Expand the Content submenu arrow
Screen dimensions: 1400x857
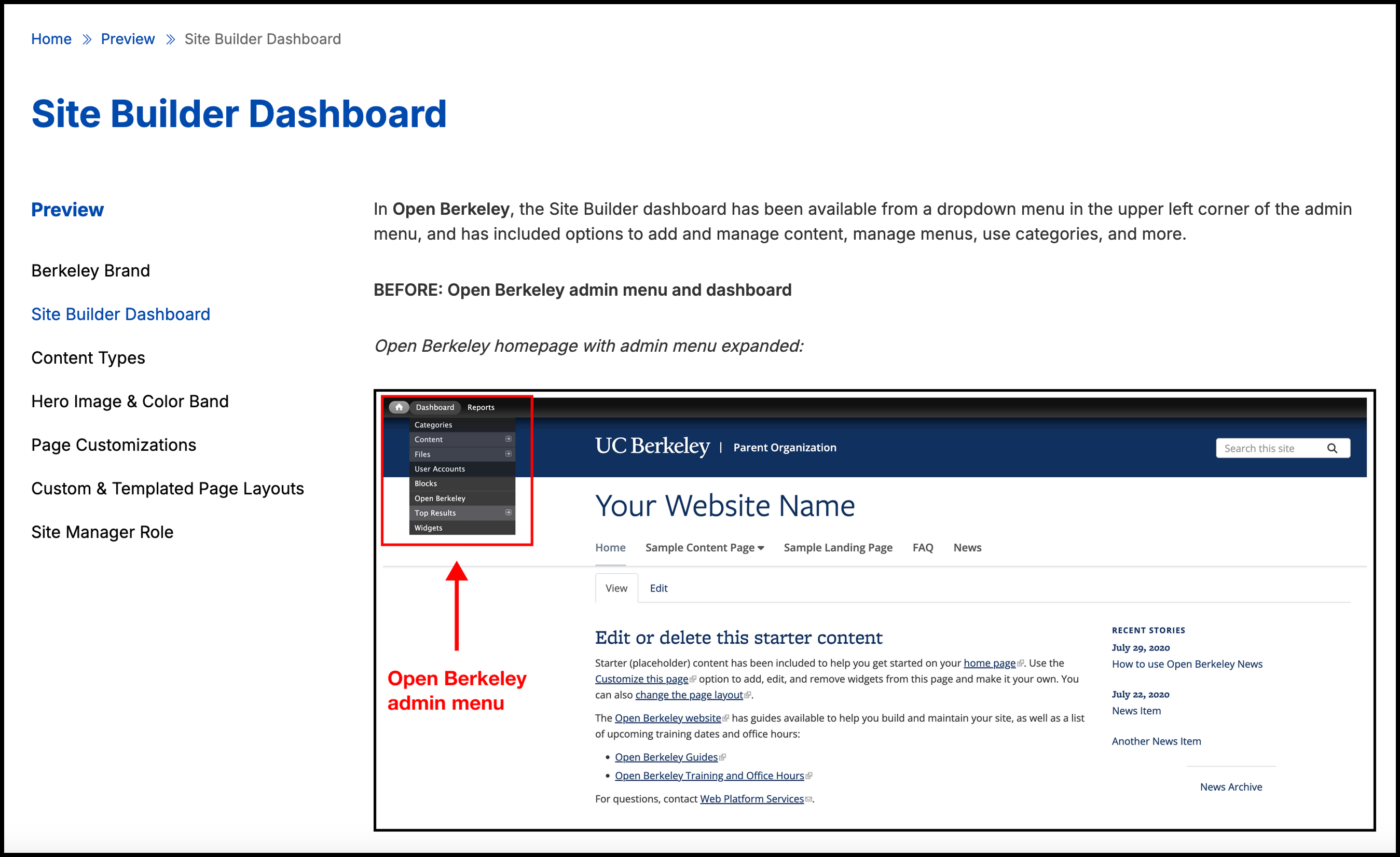coord(509,439)
